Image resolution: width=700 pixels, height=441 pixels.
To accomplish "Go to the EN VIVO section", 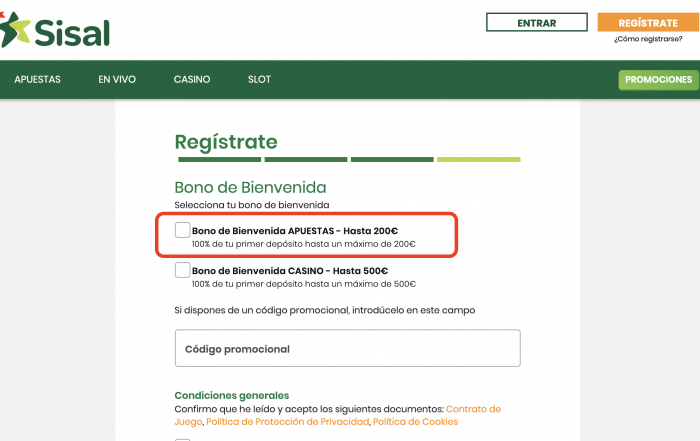I will click(117, 80).
